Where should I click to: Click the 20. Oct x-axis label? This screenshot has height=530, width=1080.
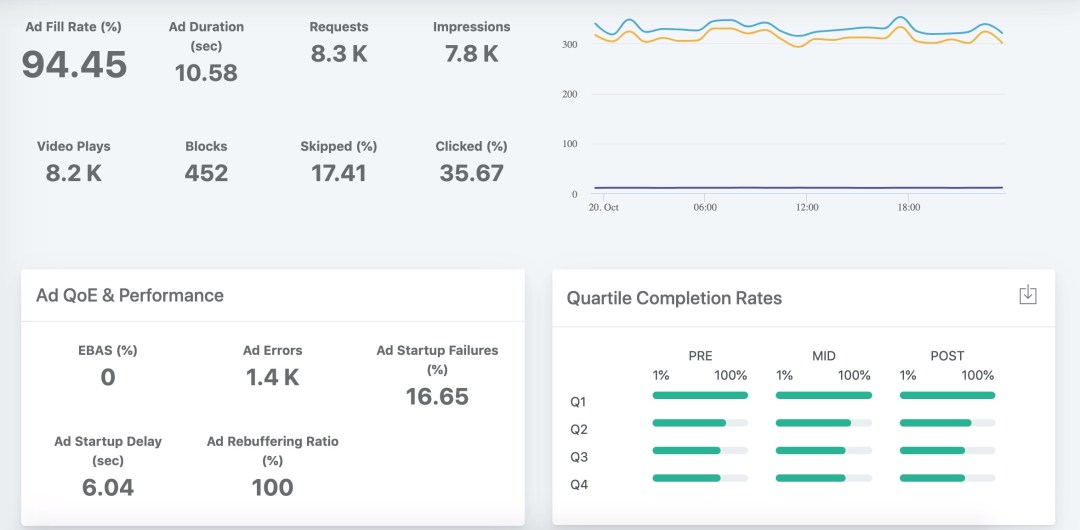point(603,207)
